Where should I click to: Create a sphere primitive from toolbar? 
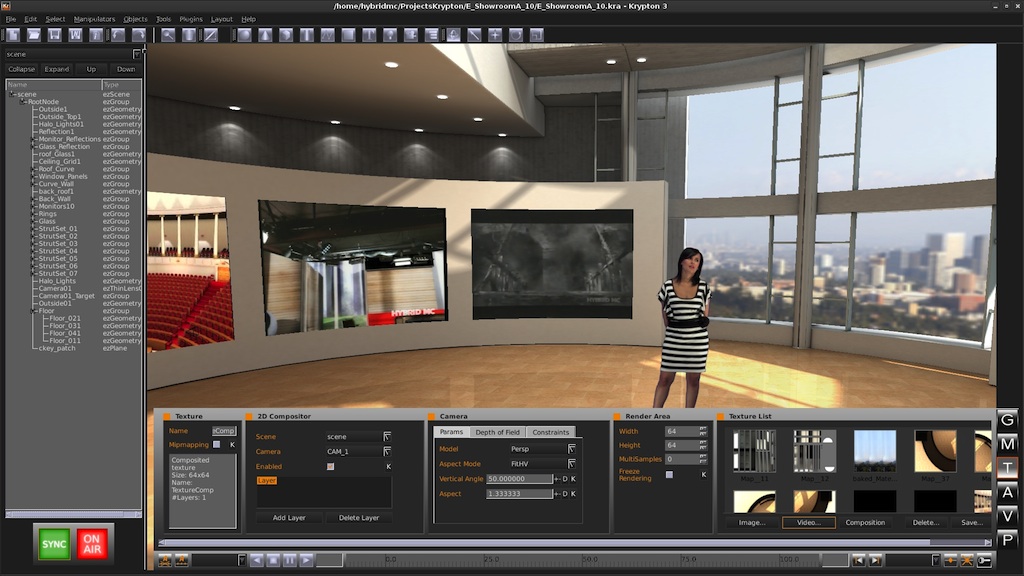[244, 35]
